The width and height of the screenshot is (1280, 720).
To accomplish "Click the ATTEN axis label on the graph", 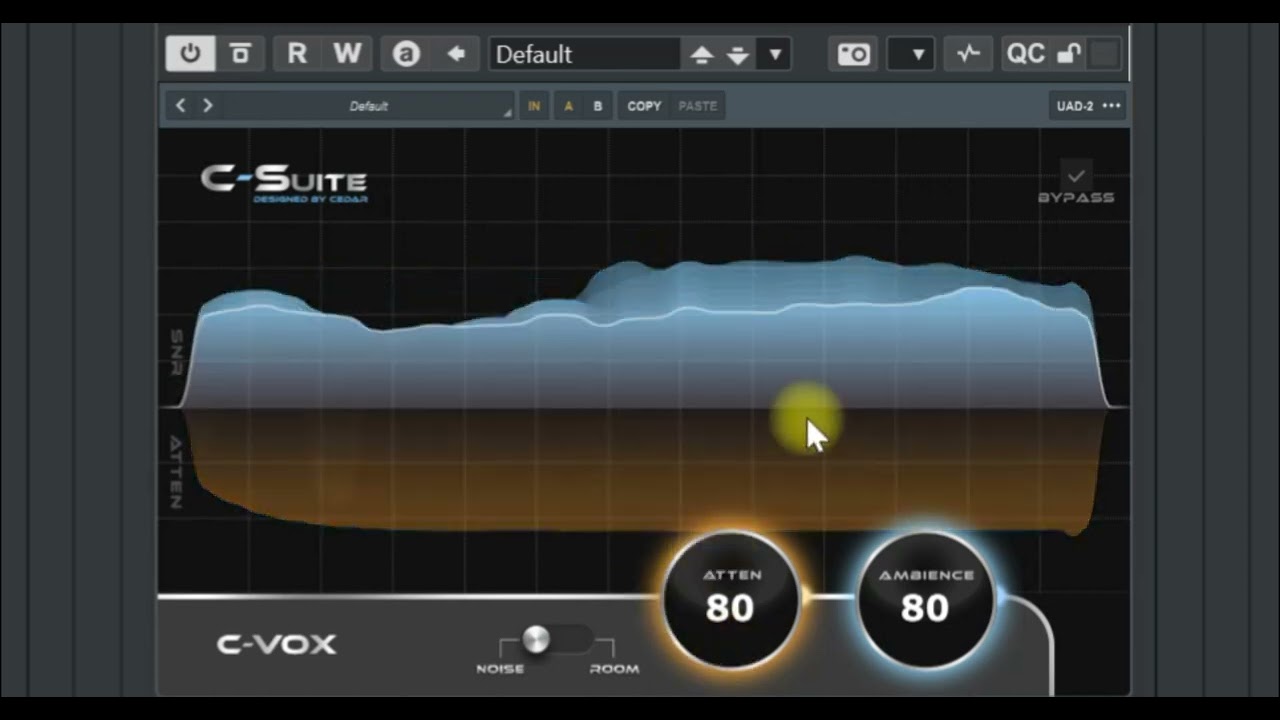I will point(177,471).
